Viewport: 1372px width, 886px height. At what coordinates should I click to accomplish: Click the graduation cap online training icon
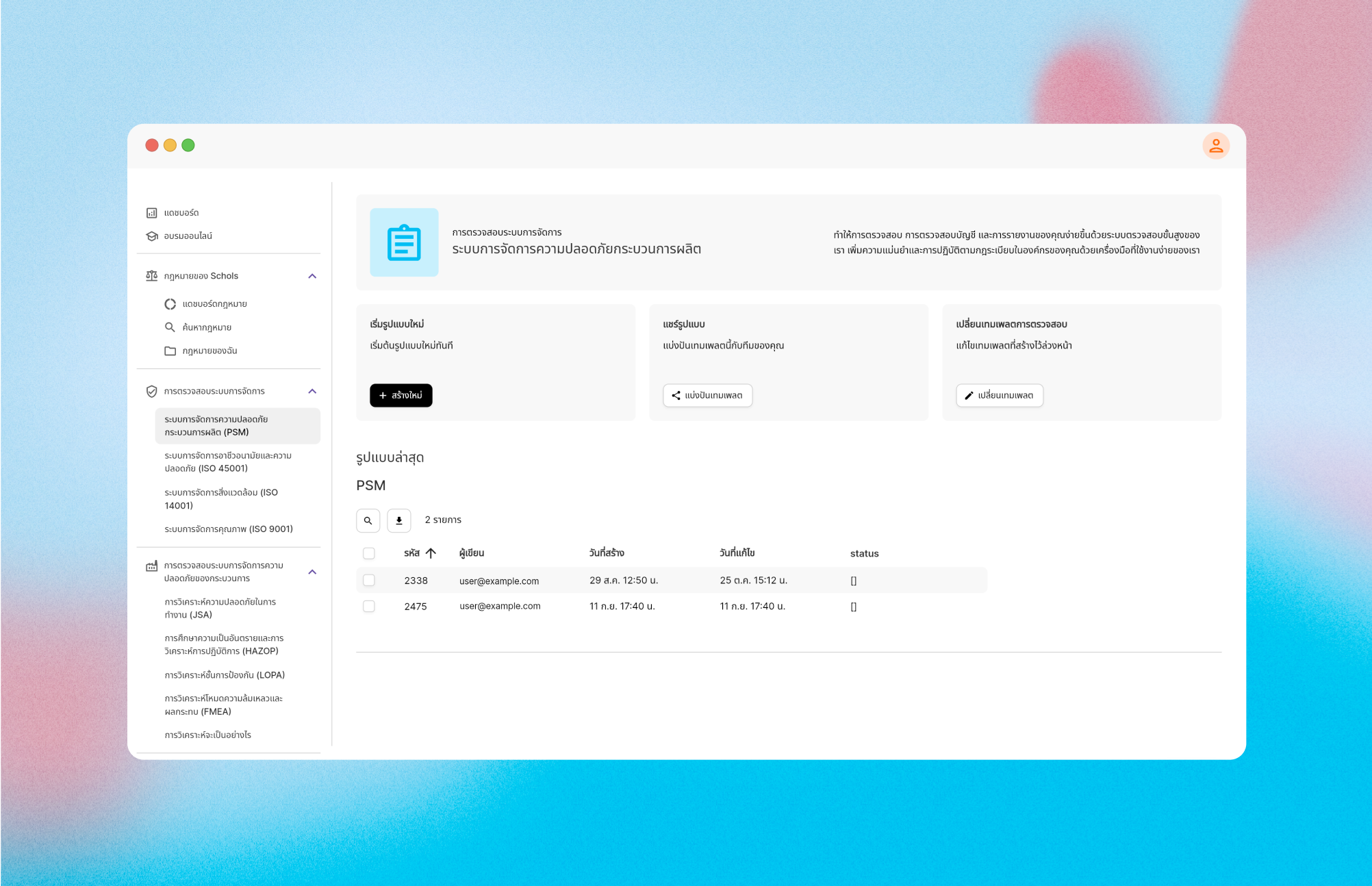pyautogui.click(x=152, y=236)
